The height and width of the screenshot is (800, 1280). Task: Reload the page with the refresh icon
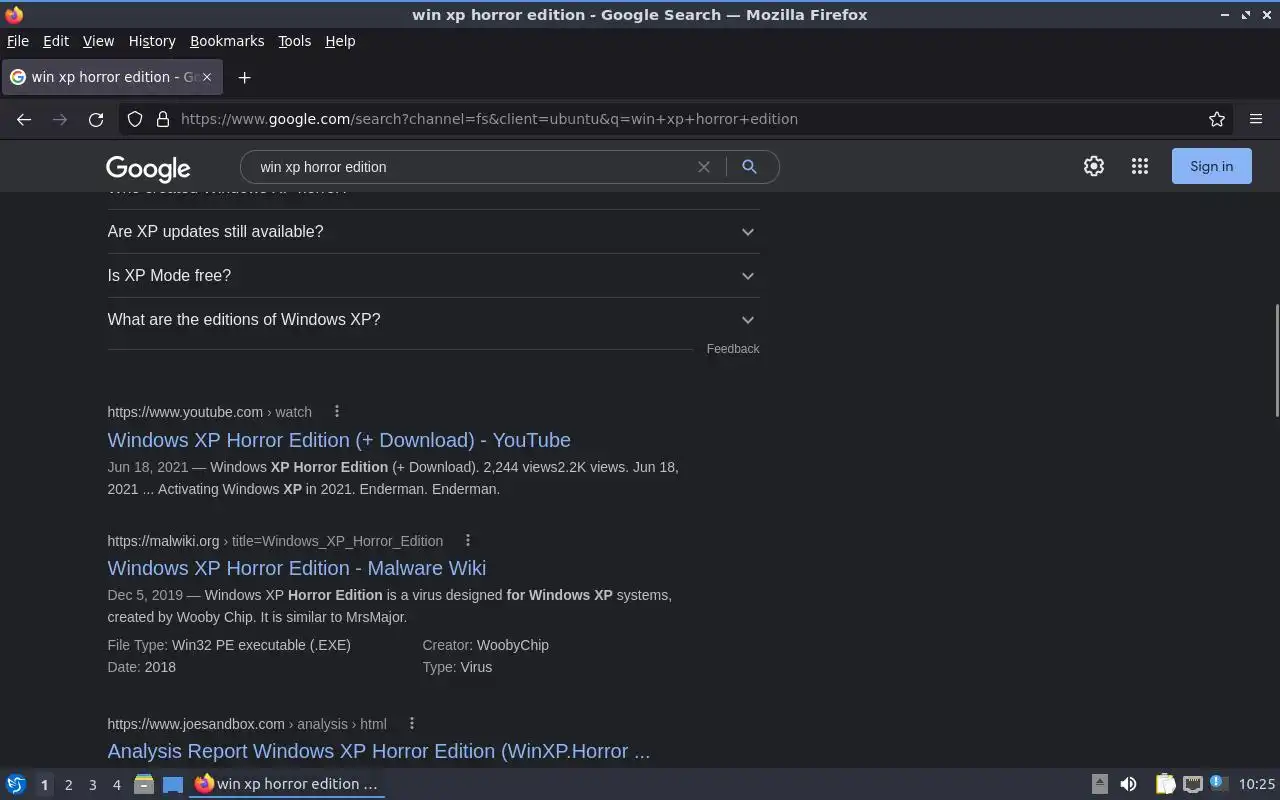click(x=96, y=119)
